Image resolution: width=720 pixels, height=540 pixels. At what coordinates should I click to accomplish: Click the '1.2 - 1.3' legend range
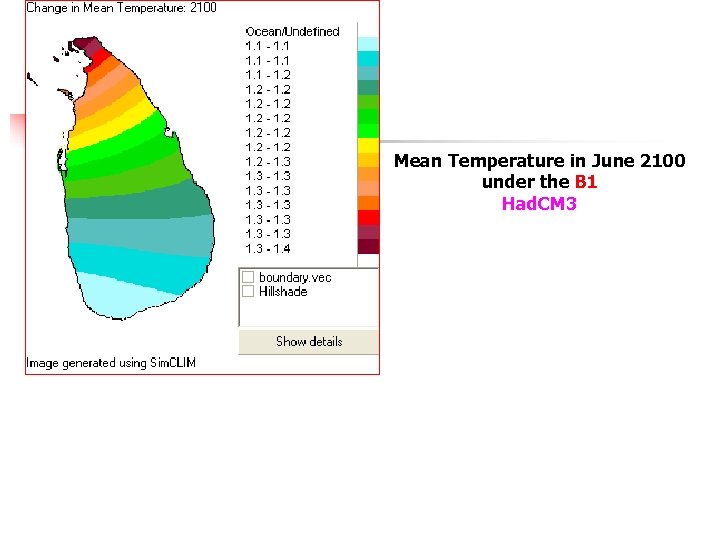(x=268, y=162)
